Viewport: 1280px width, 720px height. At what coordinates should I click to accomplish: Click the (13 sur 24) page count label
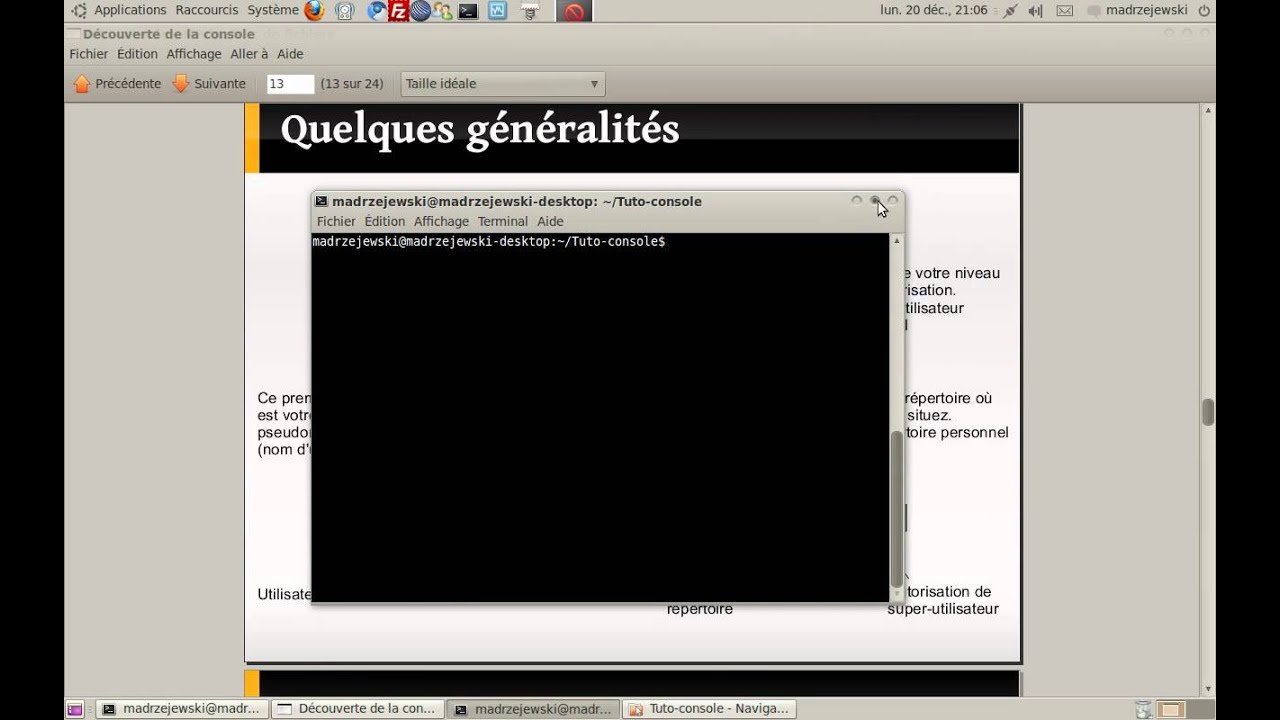click(352, 84)
